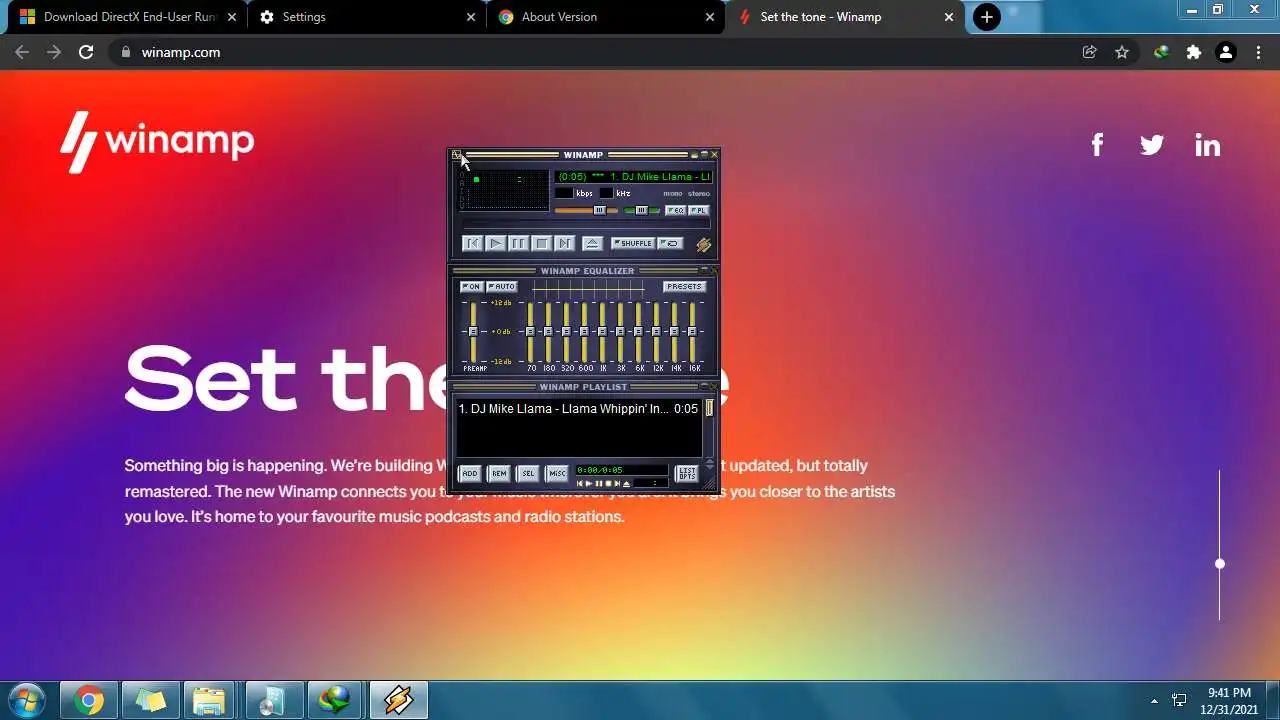Toggle Shuffle mode in Winamp

pyautogui.click(x=633, y=243)
